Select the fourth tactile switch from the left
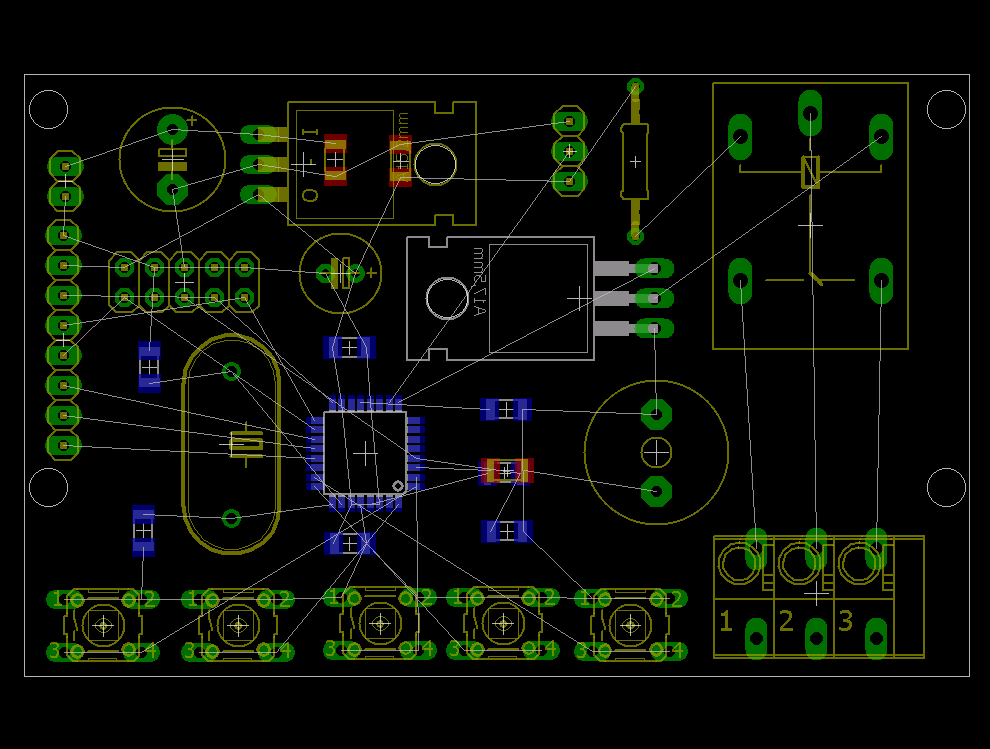This screenshot has width=990, height=749. tap(503, 624)
